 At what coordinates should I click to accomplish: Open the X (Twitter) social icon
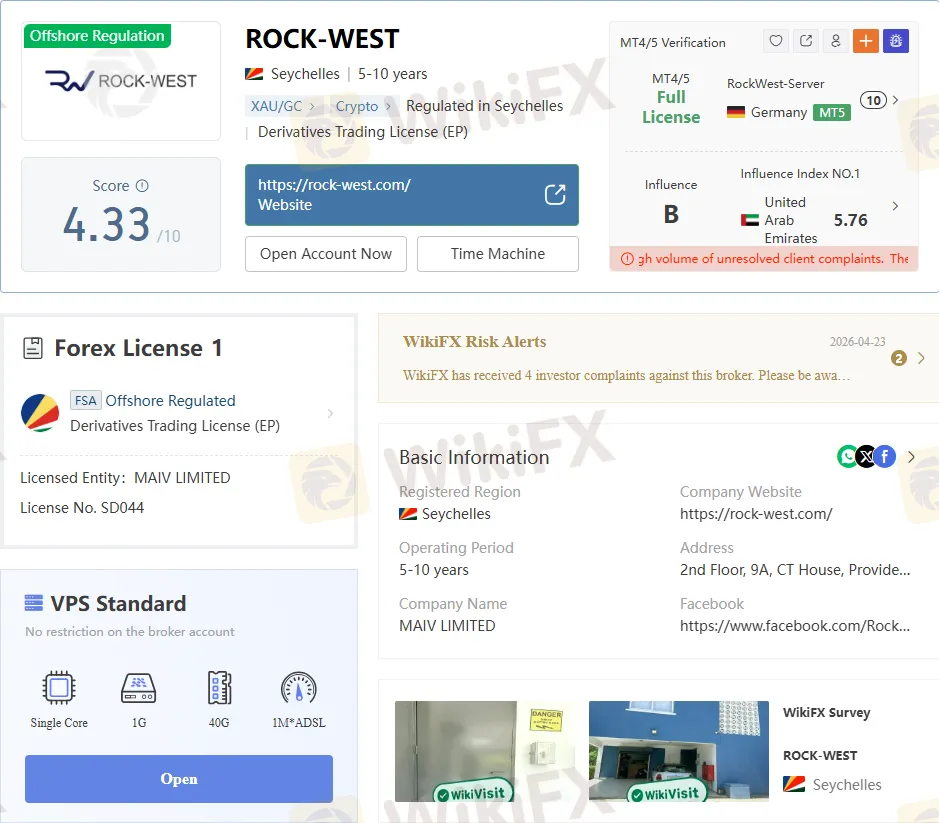tap(866, 457)
